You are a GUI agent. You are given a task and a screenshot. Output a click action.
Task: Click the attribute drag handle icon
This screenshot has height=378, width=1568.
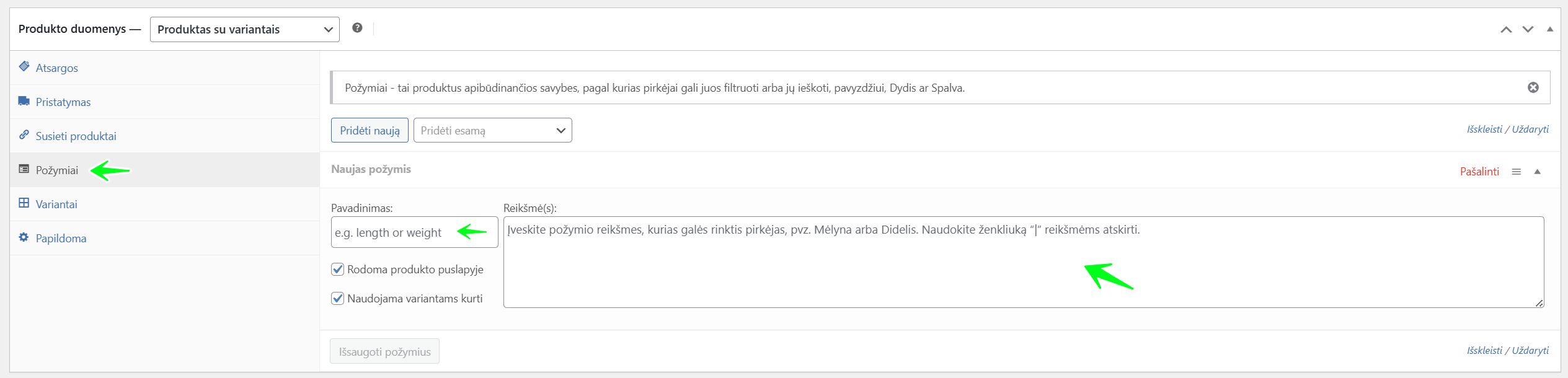click(x=1516, y=172)
